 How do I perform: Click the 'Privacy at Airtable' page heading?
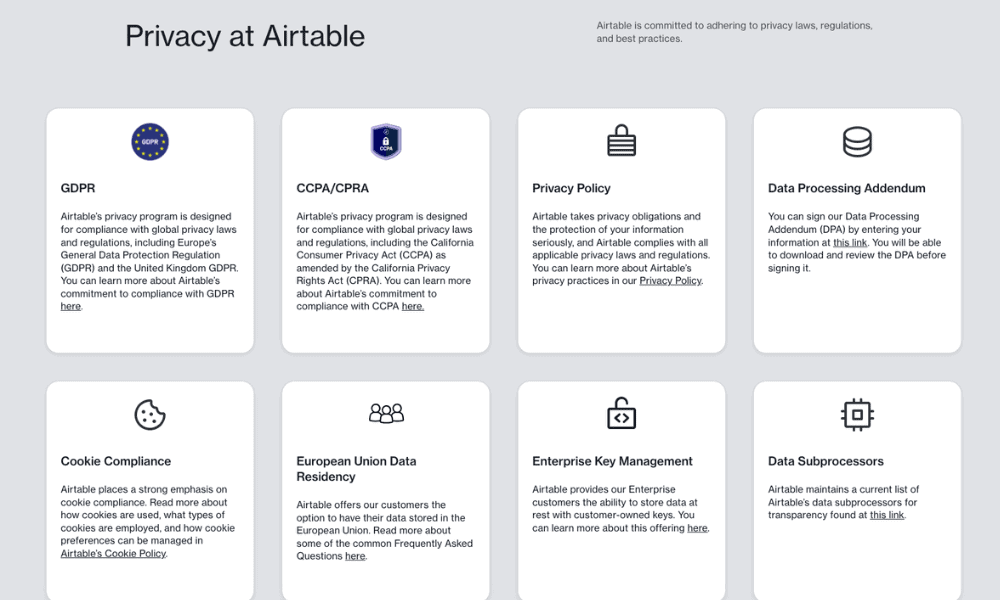coord(245,36)
